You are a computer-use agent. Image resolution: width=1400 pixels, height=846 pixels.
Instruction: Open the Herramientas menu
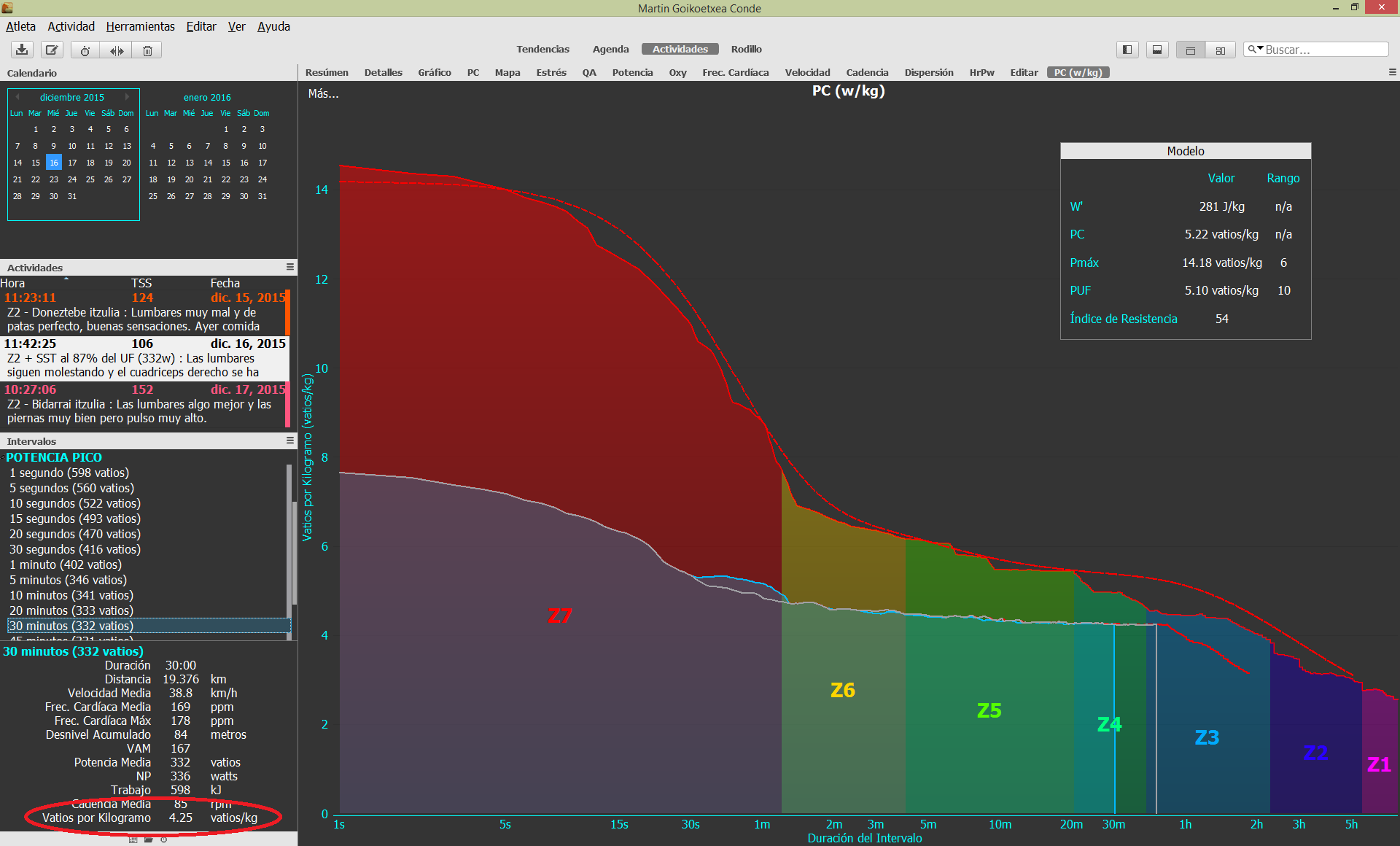click(x=140, y=26)
